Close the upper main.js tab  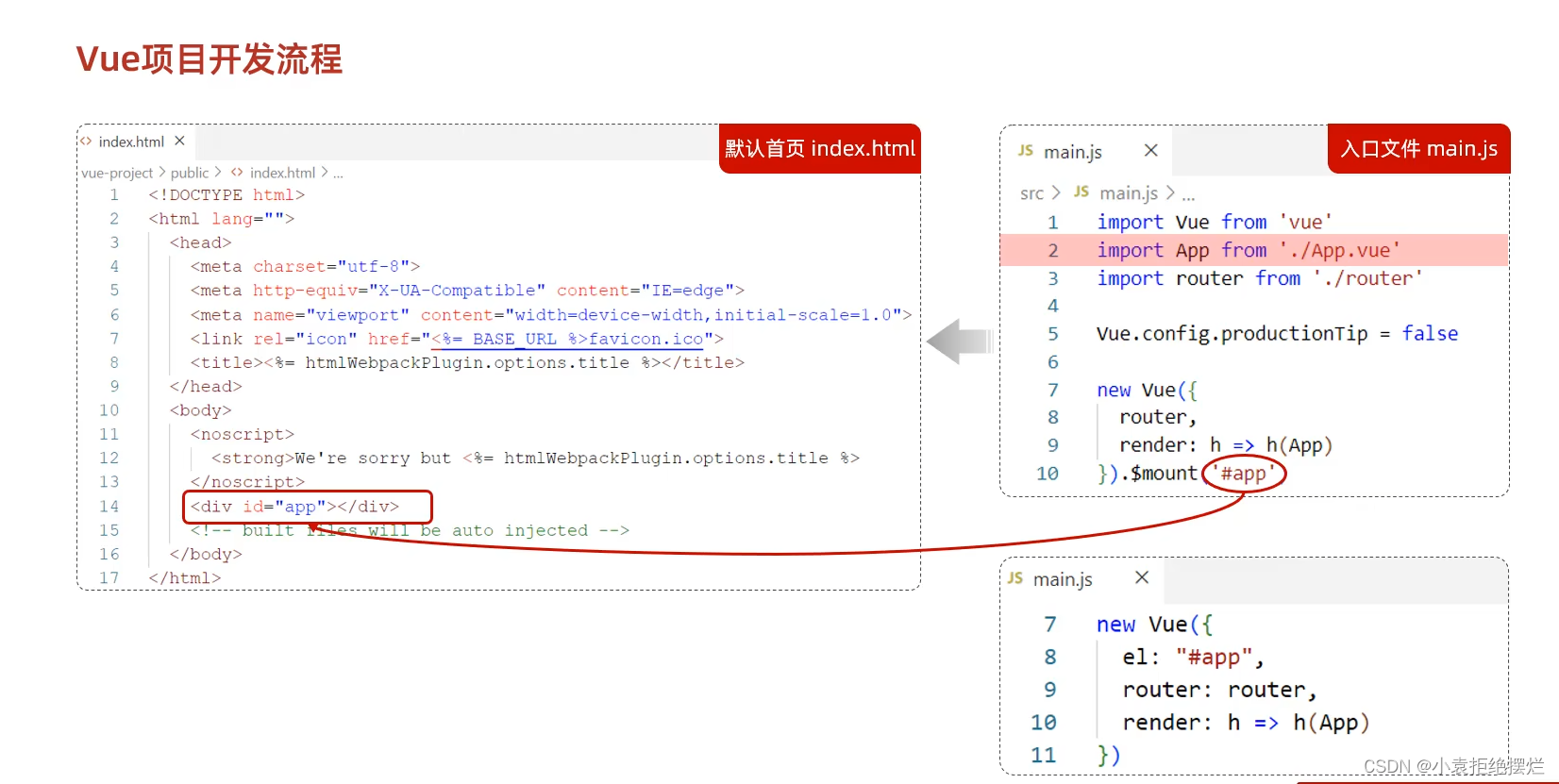1150,150
